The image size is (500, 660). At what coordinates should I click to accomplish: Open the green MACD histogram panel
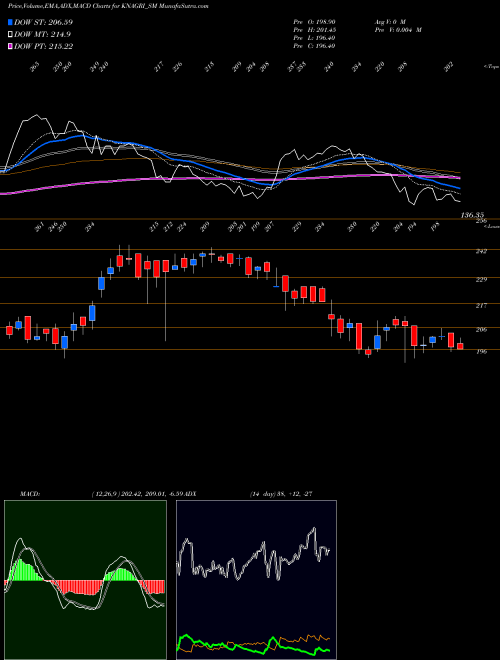[x=85, y=580]
